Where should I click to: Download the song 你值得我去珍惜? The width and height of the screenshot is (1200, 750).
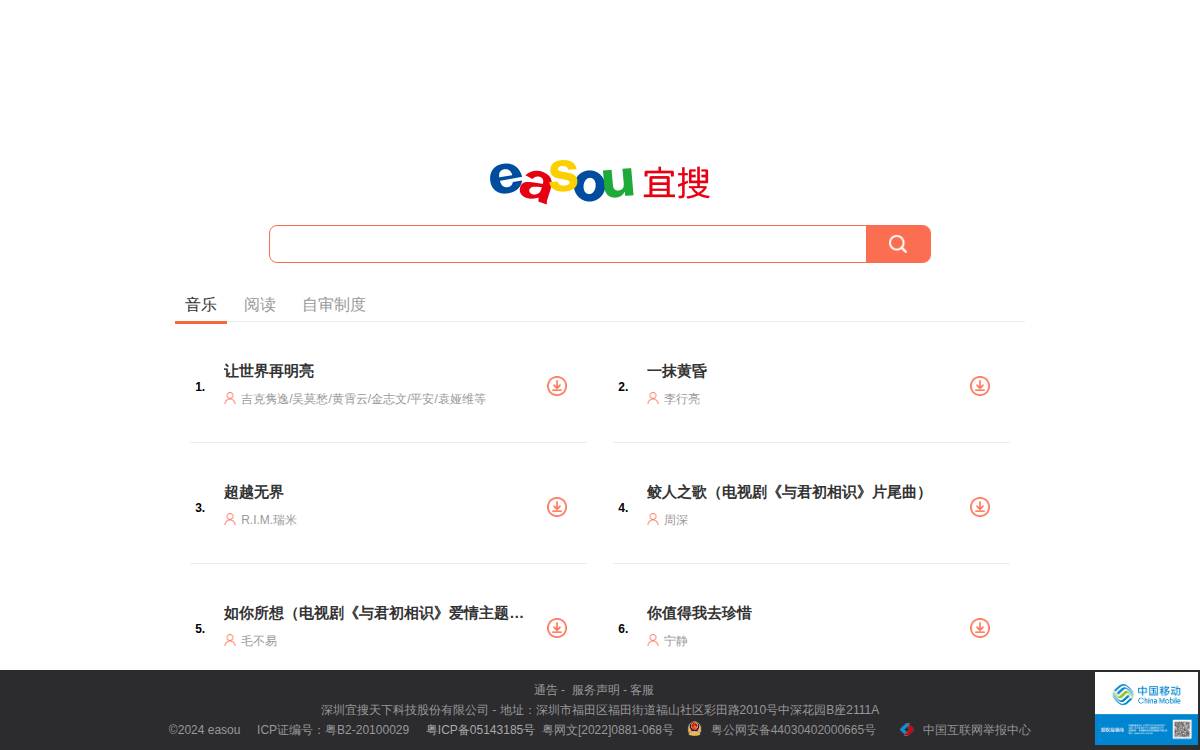[x=980, y=628]
